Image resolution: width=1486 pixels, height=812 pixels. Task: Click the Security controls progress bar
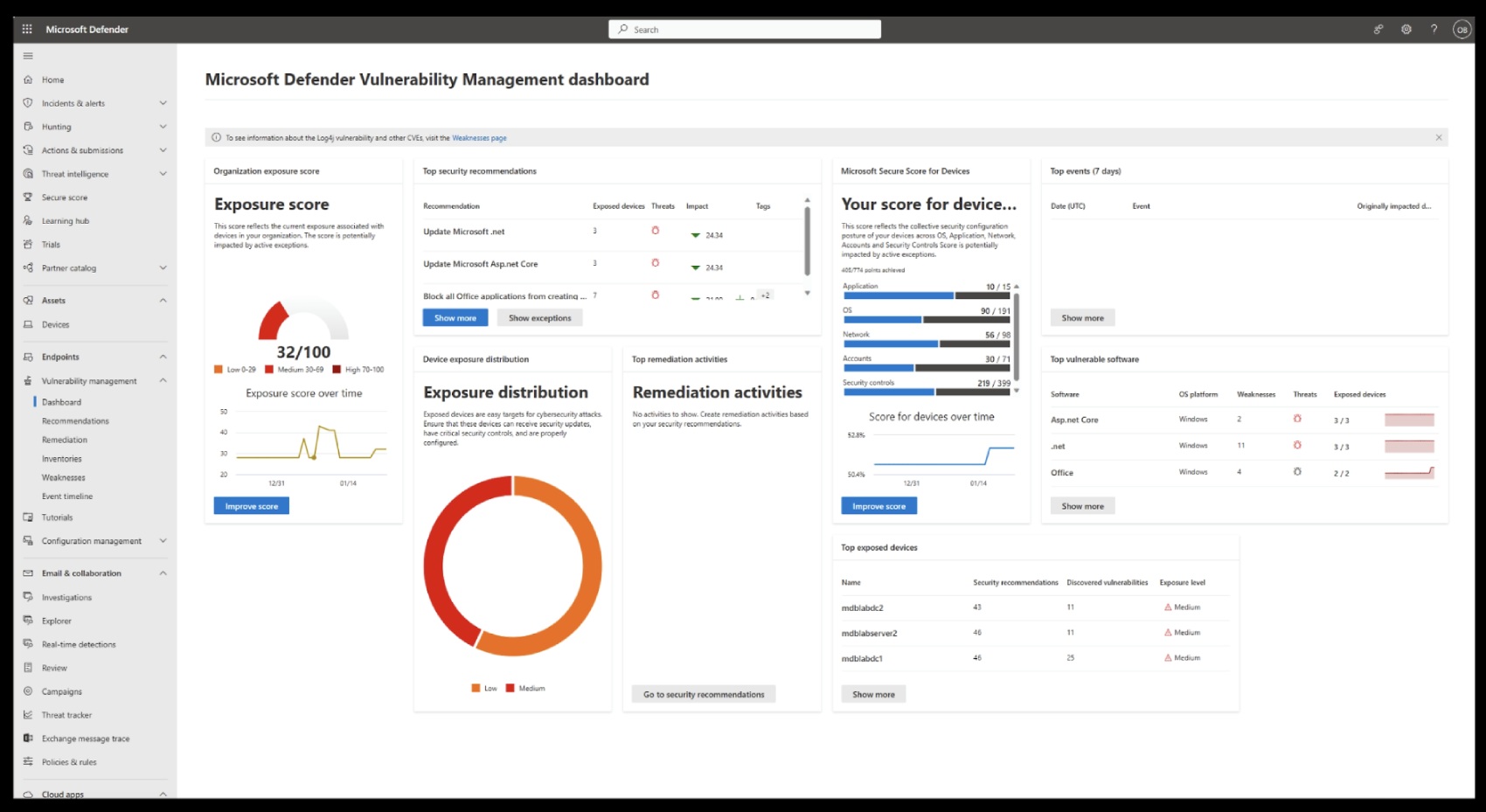tap(927, 392)
